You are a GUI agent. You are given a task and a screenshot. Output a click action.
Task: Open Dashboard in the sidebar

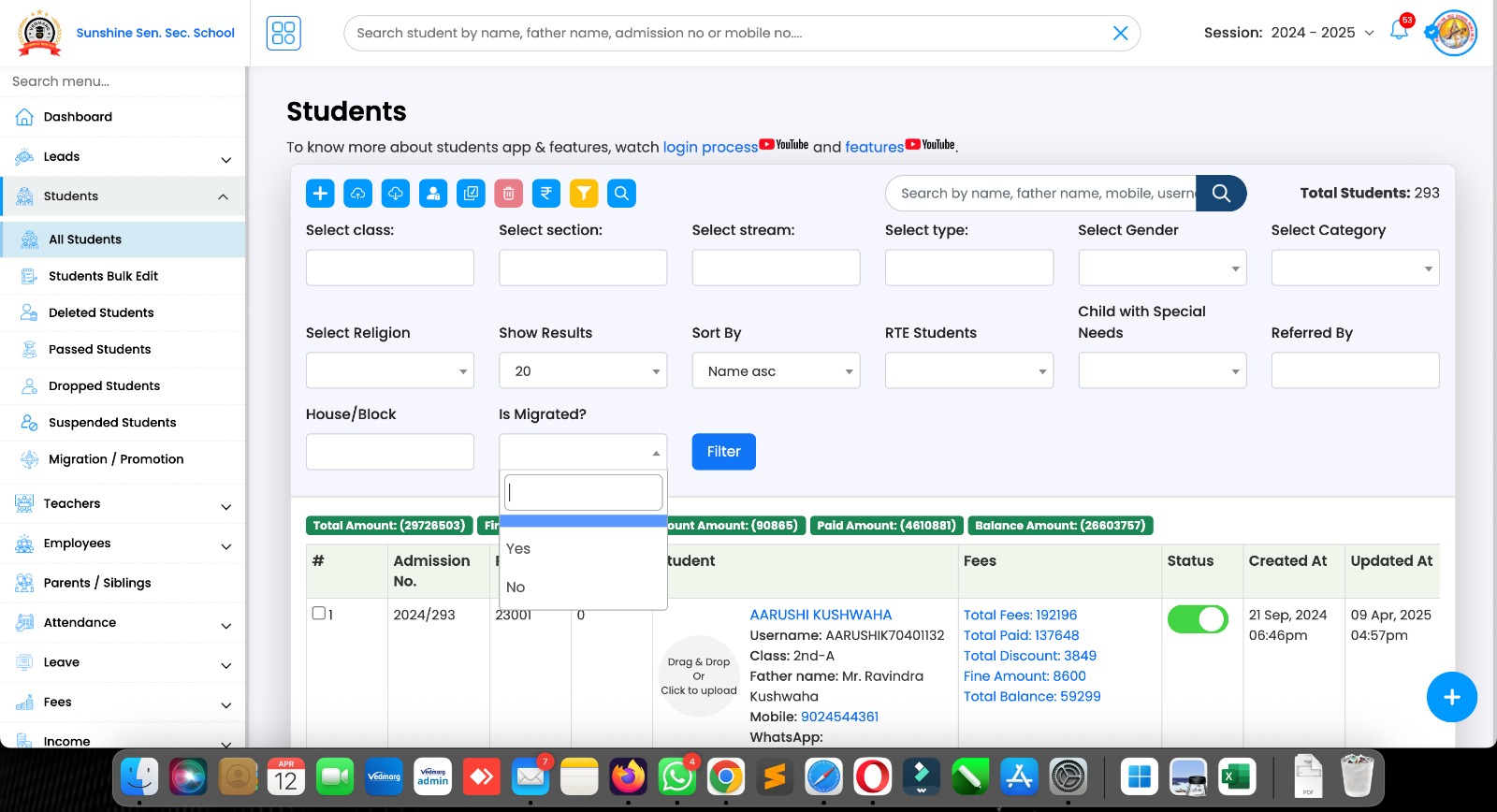click(x=123, y=117)
